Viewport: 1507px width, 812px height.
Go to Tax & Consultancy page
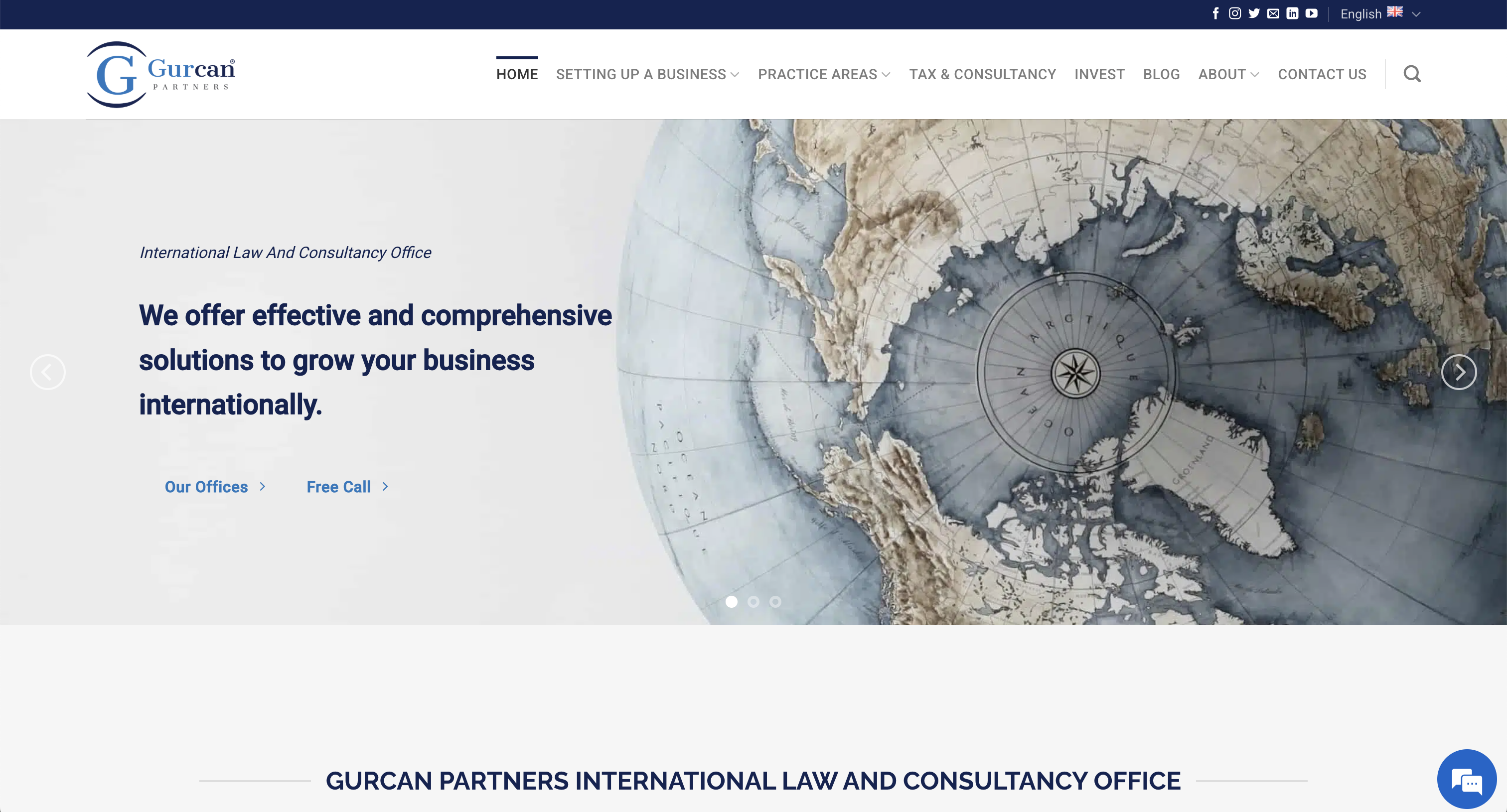[982, 74]
